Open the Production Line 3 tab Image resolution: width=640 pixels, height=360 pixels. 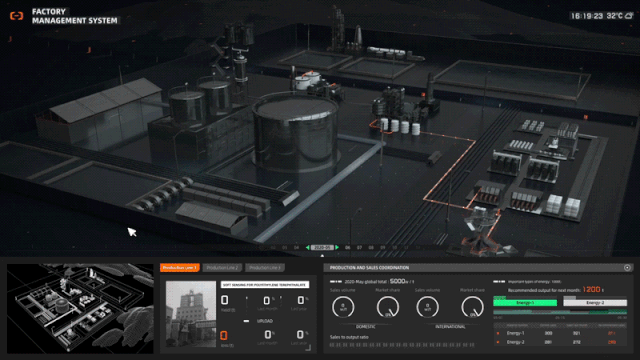coord(265,268)
